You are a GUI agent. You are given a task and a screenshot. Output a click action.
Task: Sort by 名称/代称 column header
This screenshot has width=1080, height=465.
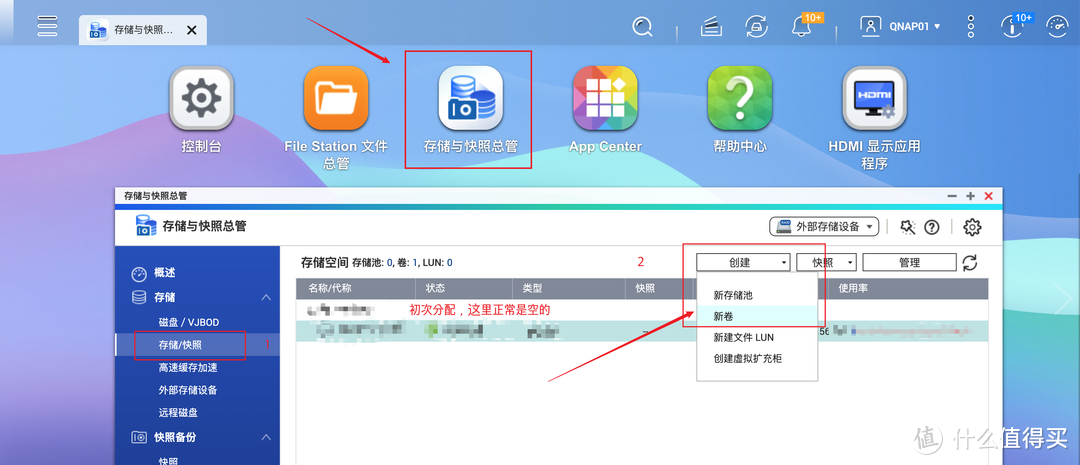click(355, 288)
